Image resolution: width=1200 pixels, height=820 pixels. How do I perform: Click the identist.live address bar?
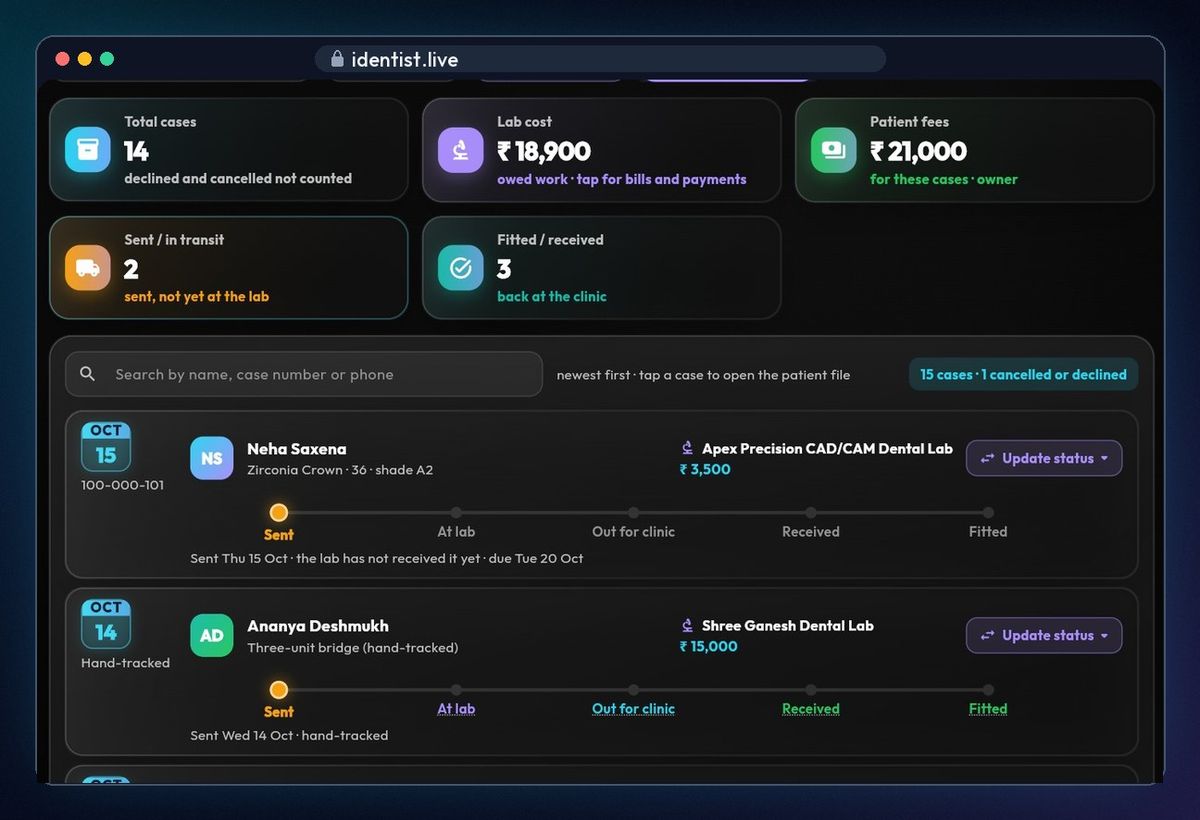point(600,59)
